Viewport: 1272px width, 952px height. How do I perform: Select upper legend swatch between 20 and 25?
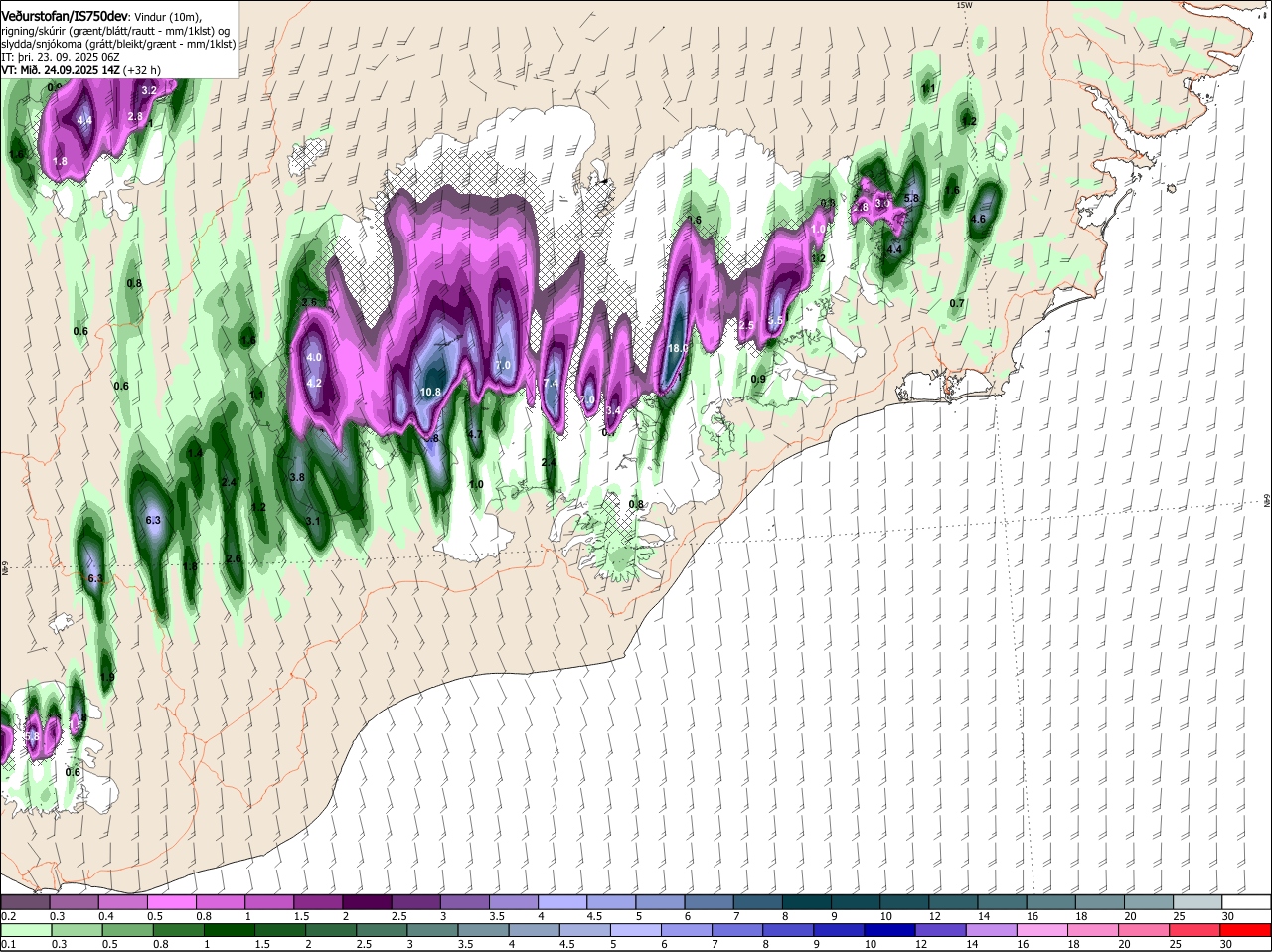(1150, 901)
